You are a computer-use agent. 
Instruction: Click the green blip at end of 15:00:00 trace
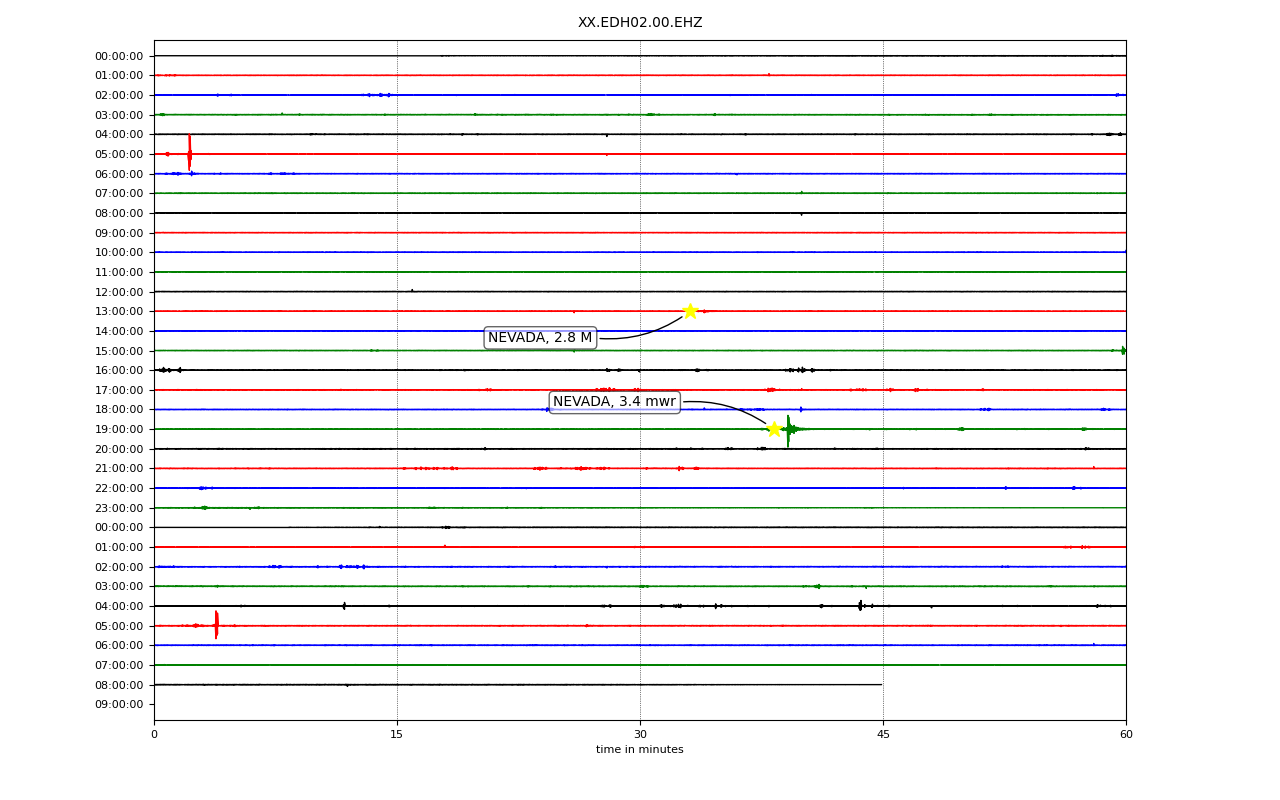coord(1123,351)
